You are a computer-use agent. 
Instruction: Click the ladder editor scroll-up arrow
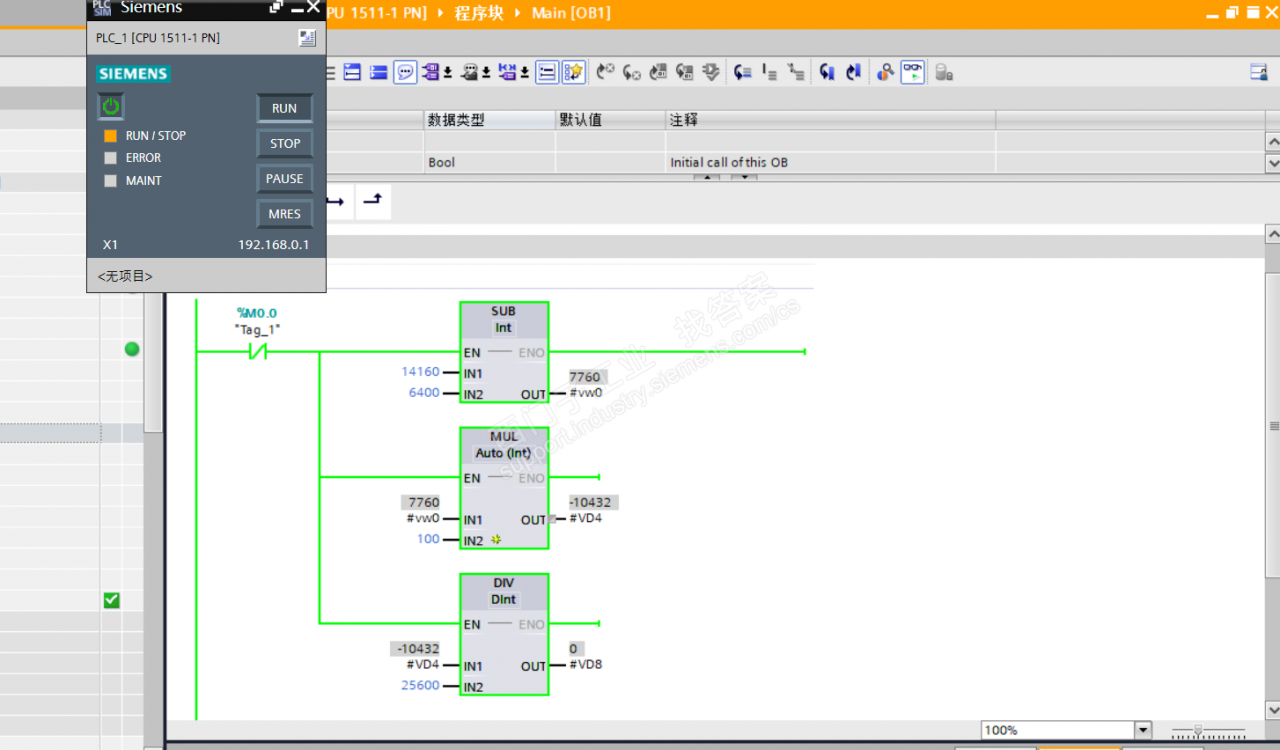click(x=1272, y=233)
